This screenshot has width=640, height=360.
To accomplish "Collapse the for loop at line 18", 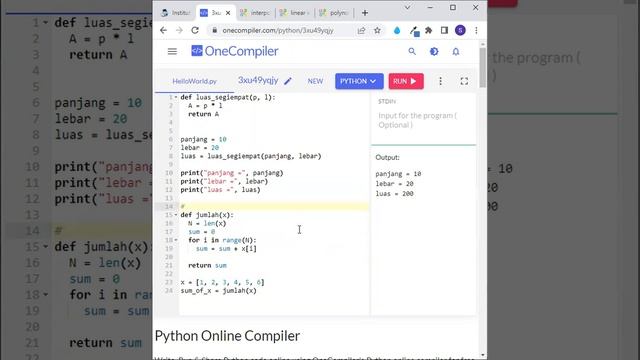I will coord(176,240).
